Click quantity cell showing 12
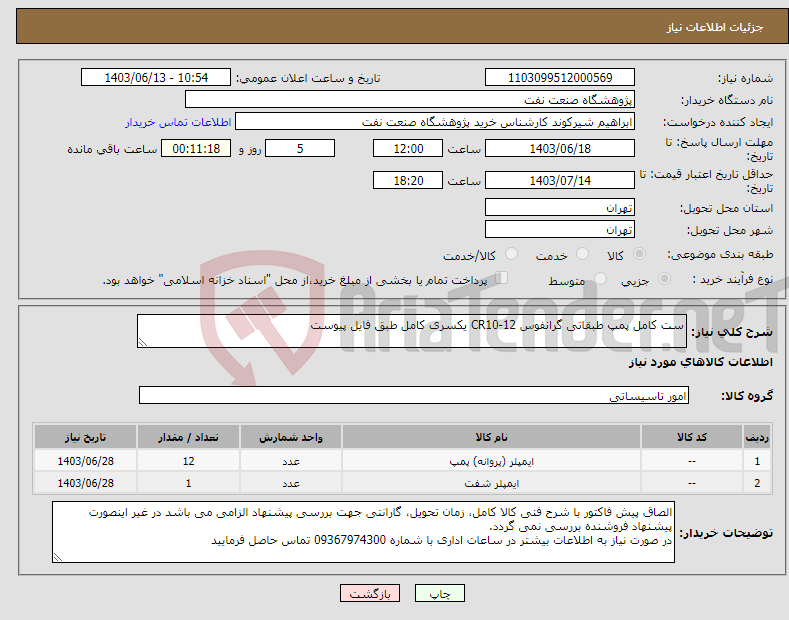789x620 pixels. pos(188,461)
